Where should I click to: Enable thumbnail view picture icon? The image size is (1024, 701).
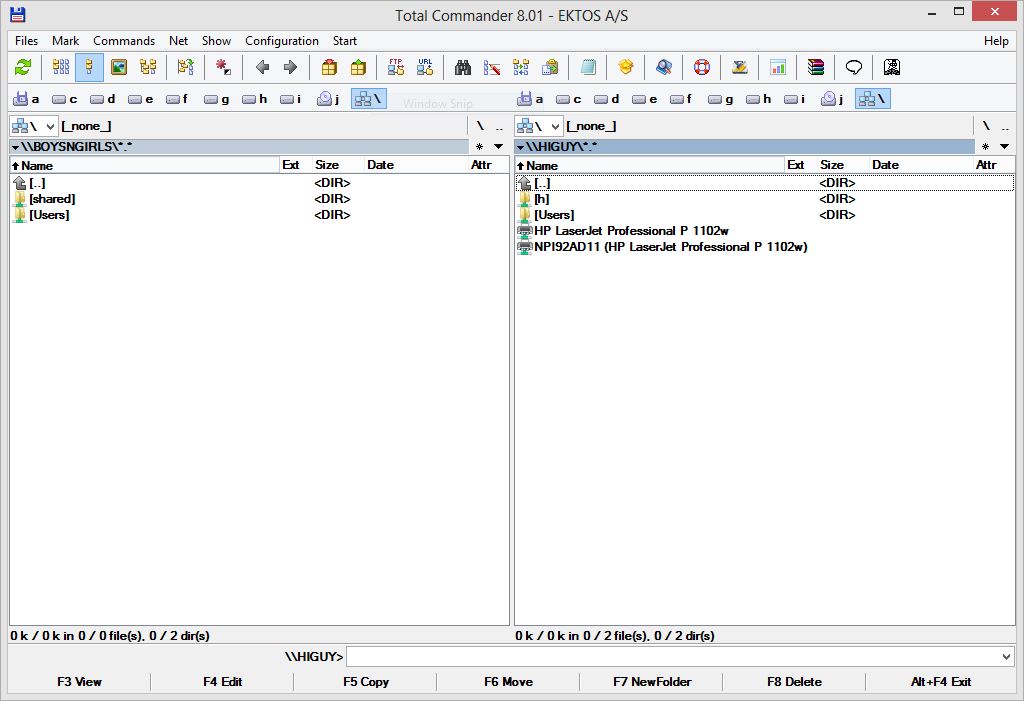pos(119,67)
